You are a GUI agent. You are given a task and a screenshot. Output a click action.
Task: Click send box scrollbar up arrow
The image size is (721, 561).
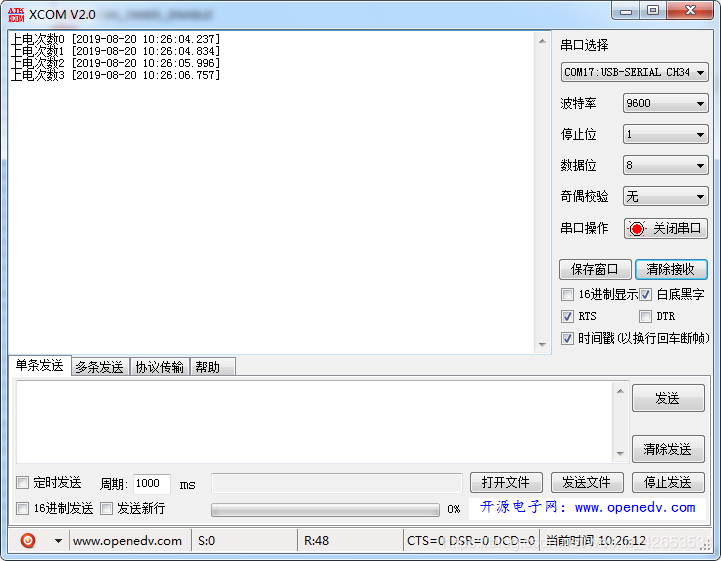[x=620, y=391]
